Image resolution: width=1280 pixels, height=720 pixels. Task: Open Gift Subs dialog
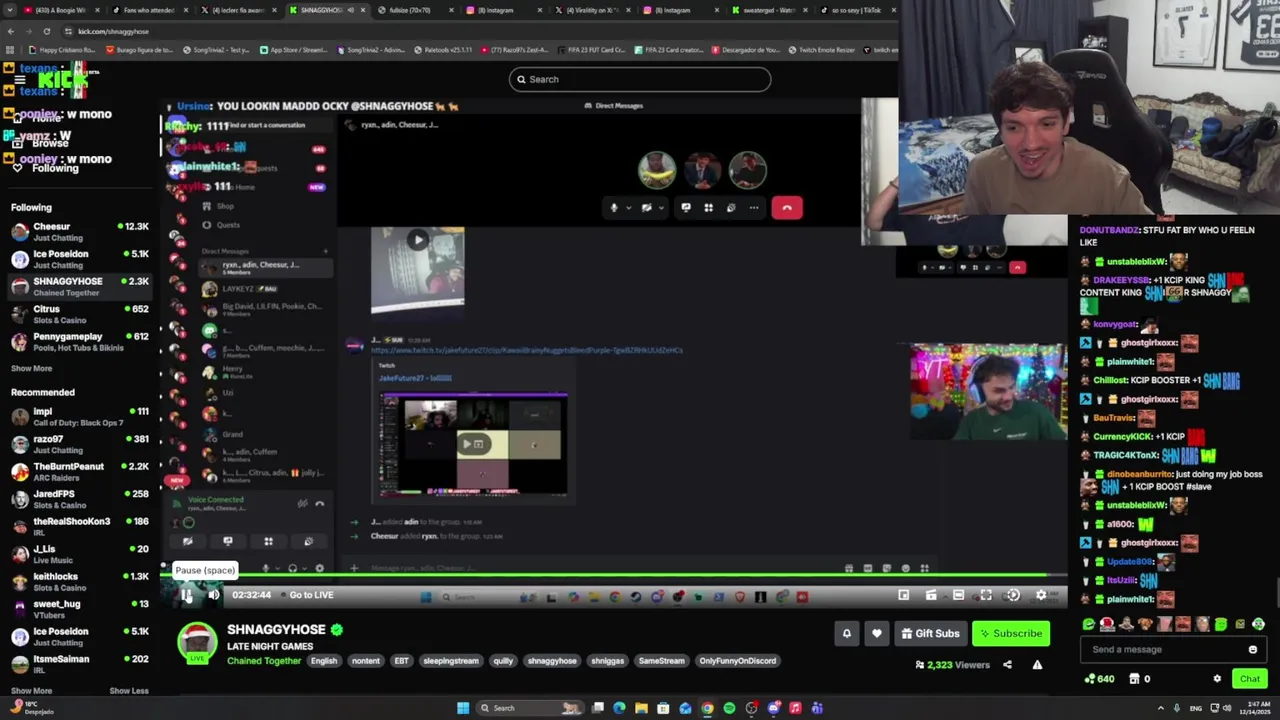point(930,633)
